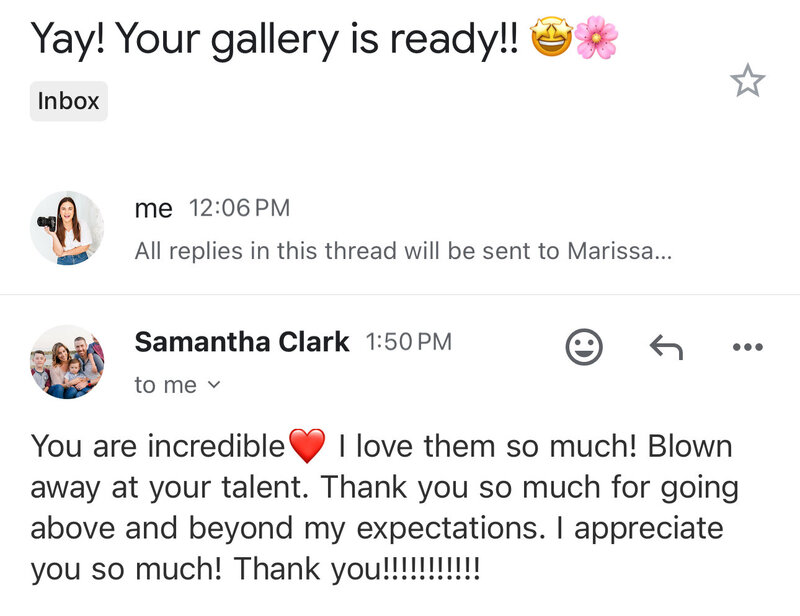Open more options for Samantha's message
Screen dimensions: 800x616
(747, 347)
